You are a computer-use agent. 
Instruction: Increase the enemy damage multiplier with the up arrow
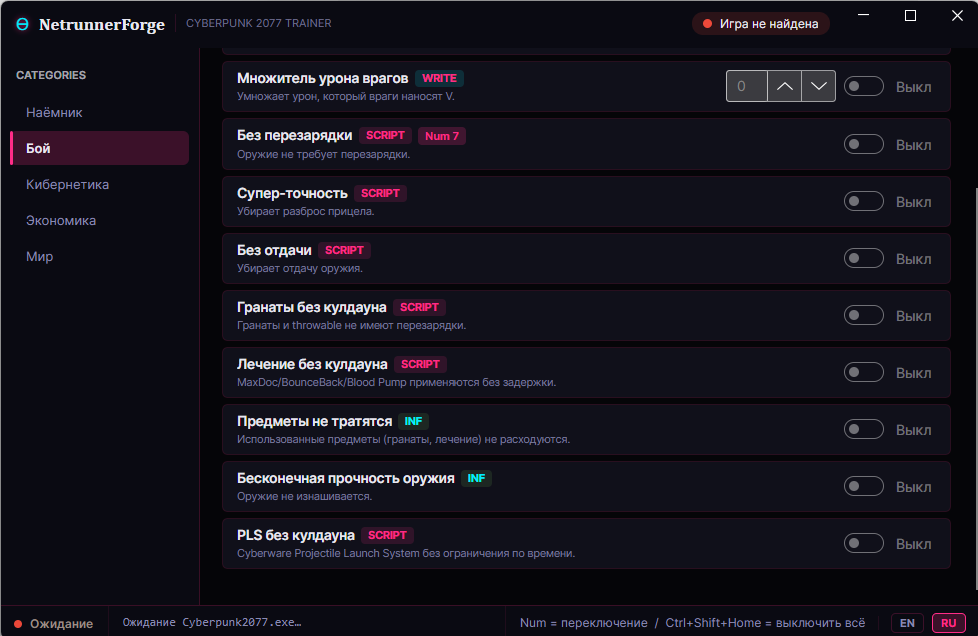(x=785, y=86)
